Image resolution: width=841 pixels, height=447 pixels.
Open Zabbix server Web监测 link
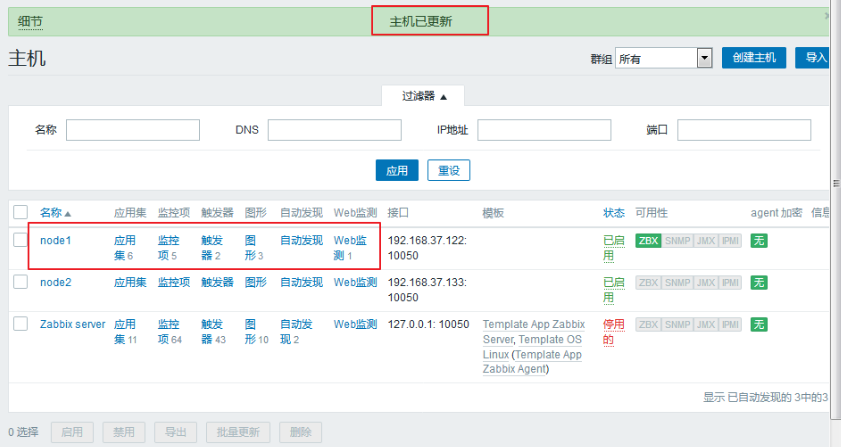355,324
